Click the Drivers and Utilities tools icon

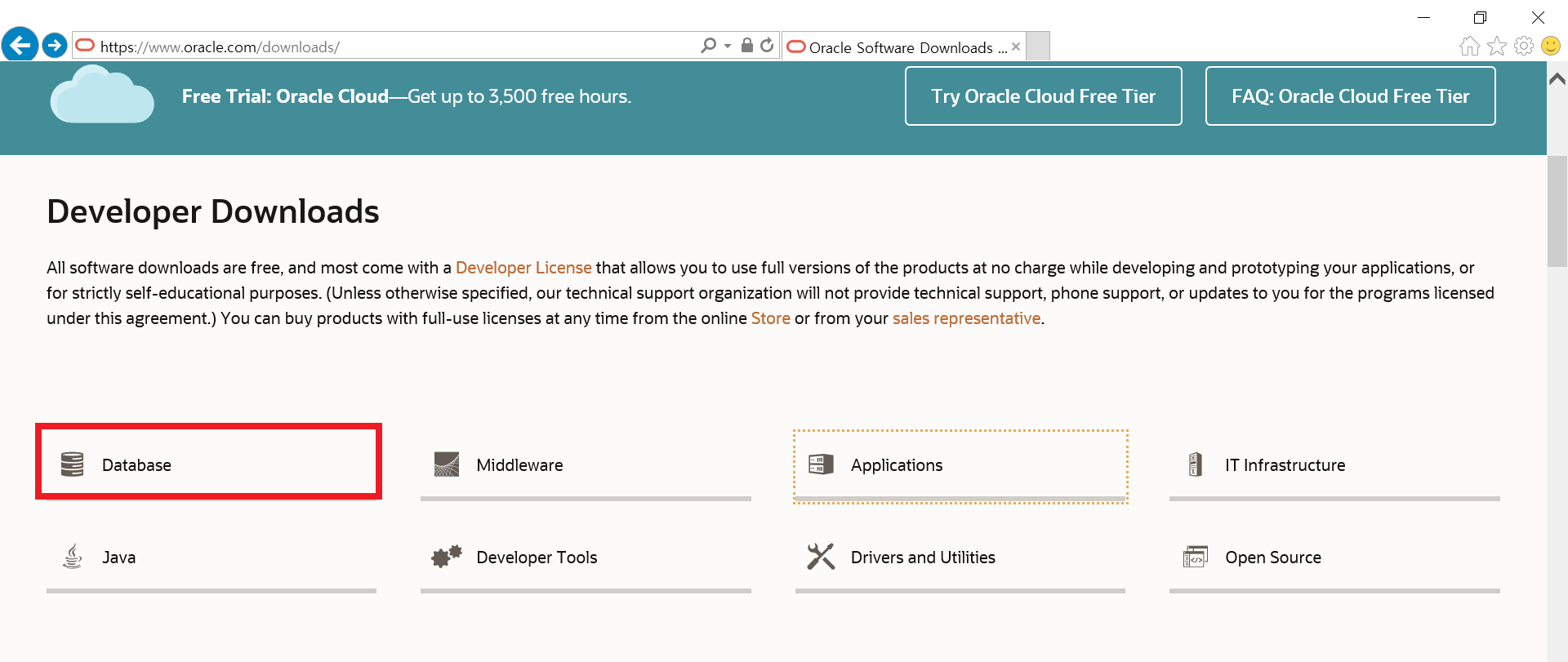tap(821, 557)
